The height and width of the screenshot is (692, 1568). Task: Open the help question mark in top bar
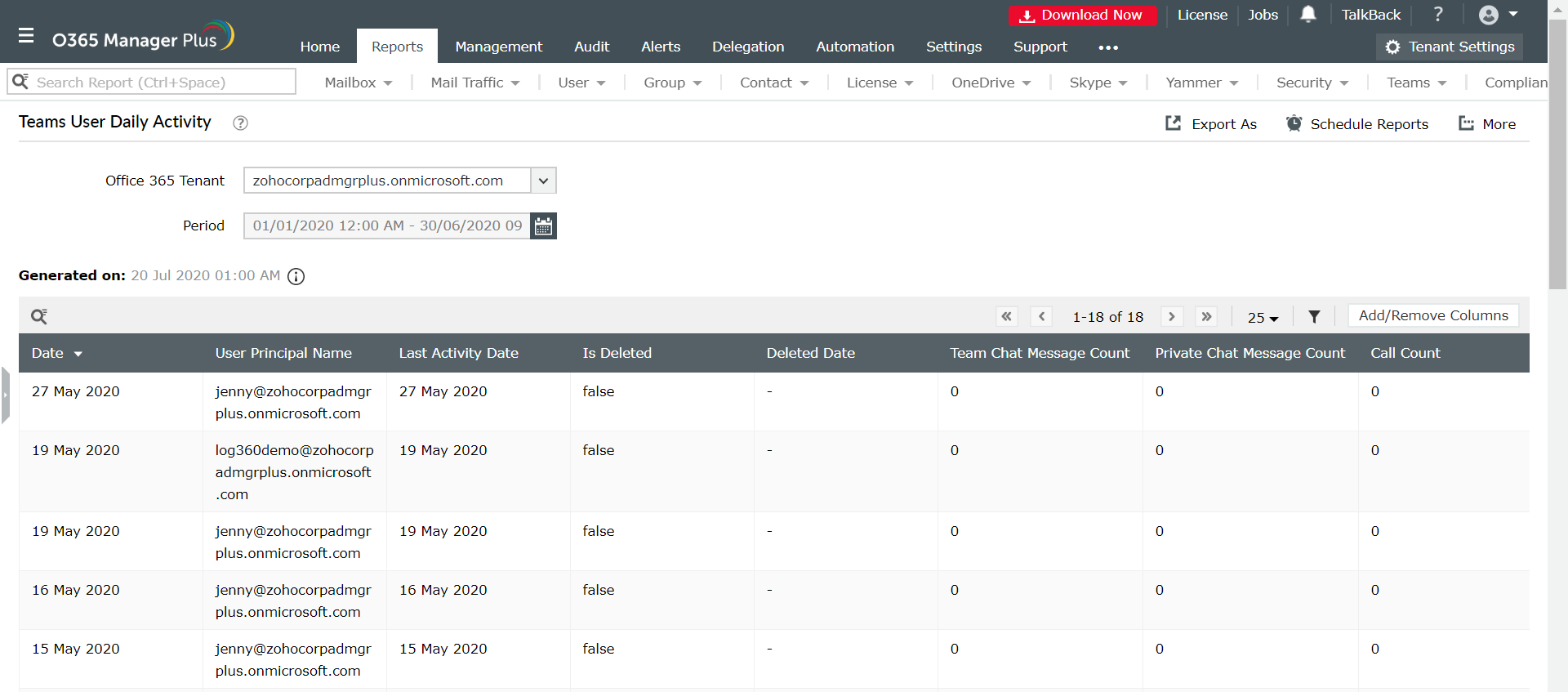[x=1438, y=14]
